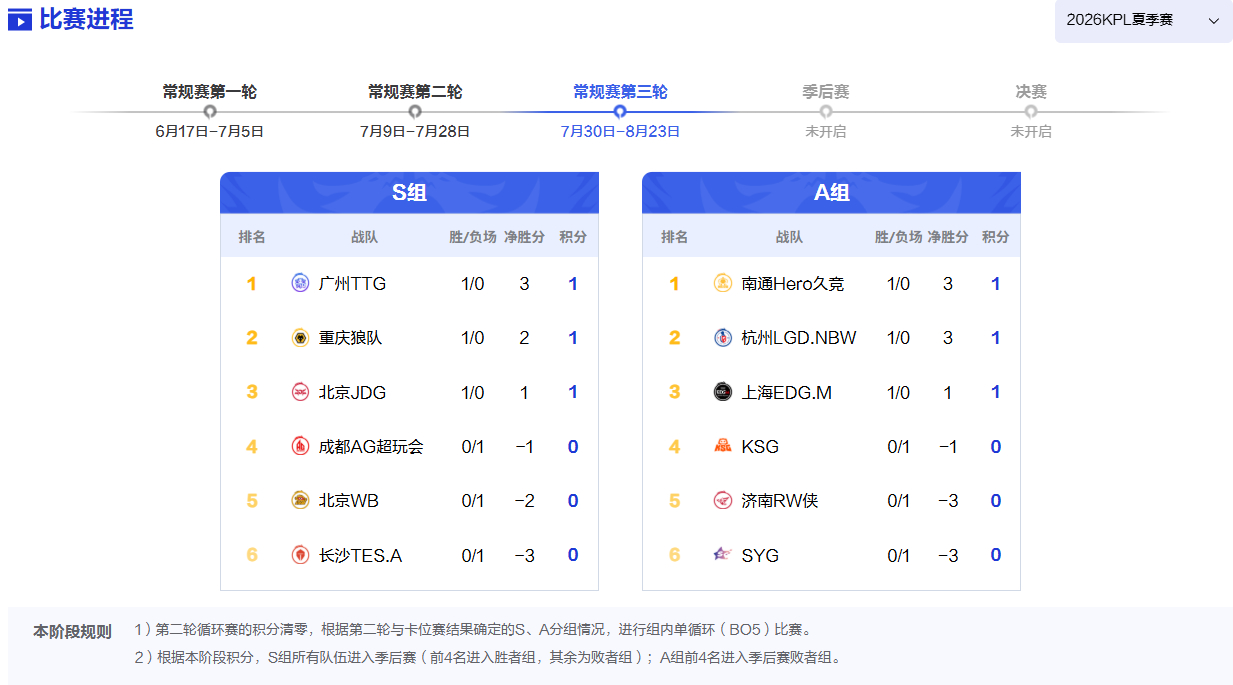Click the 未开启 status under 决赛
The image size is (1233, 685).
coord(1031,131)
